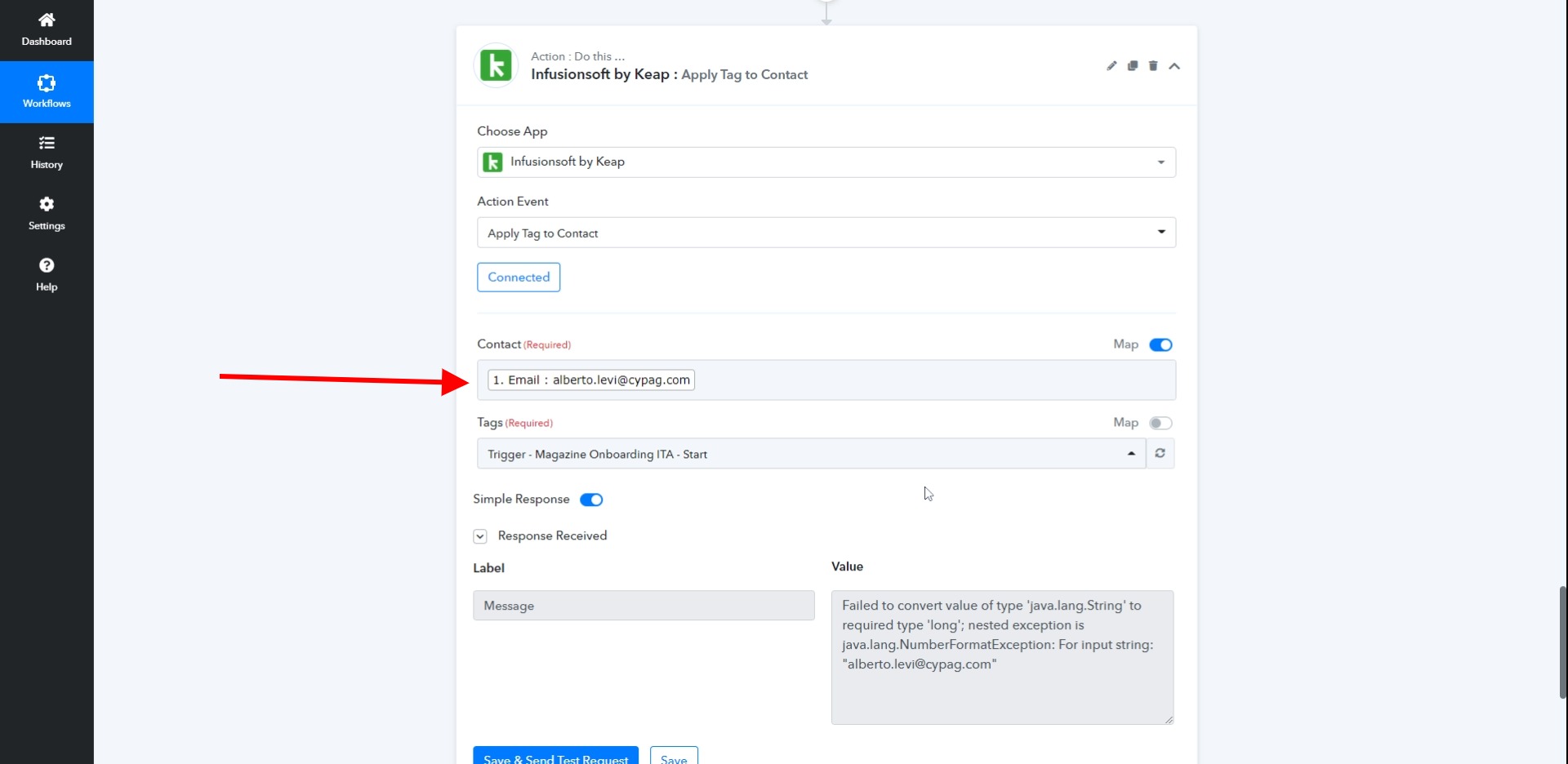Click the "1. Email : alberto.levi@cypag.com" mapped tag
This screenshot has height=764, width=1568.
click(591, 380)
